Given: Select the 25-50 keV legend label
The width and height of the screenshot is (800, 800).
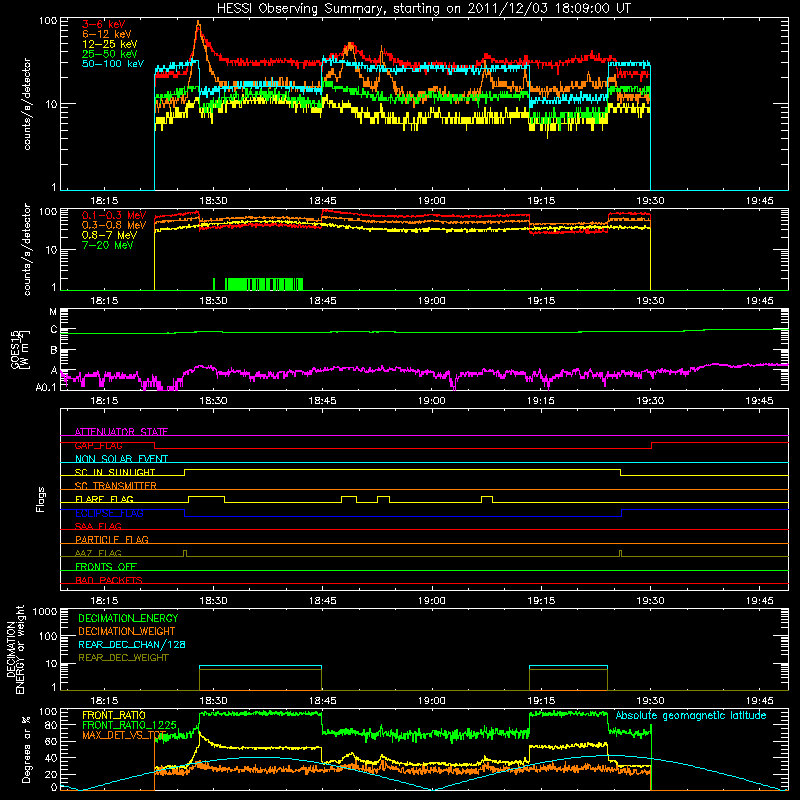Looking at the screenshot, I should (110, 54).
